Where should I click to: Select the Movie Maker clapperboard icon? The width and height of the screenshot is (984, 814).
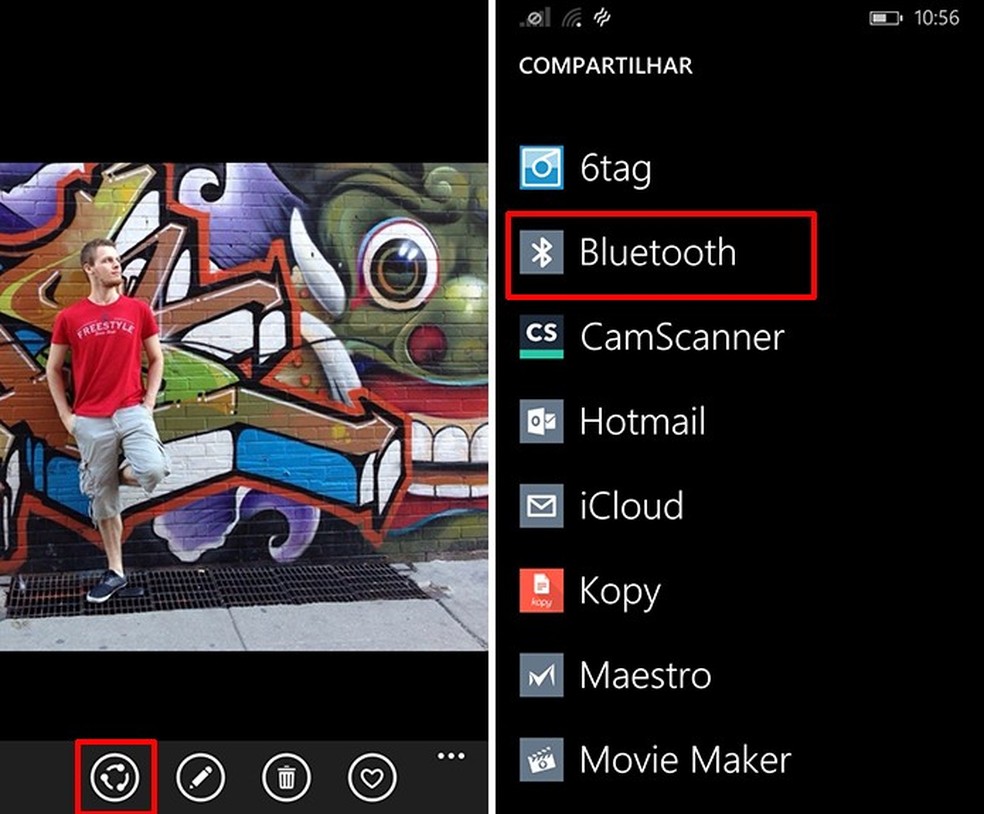click(541, 760)
